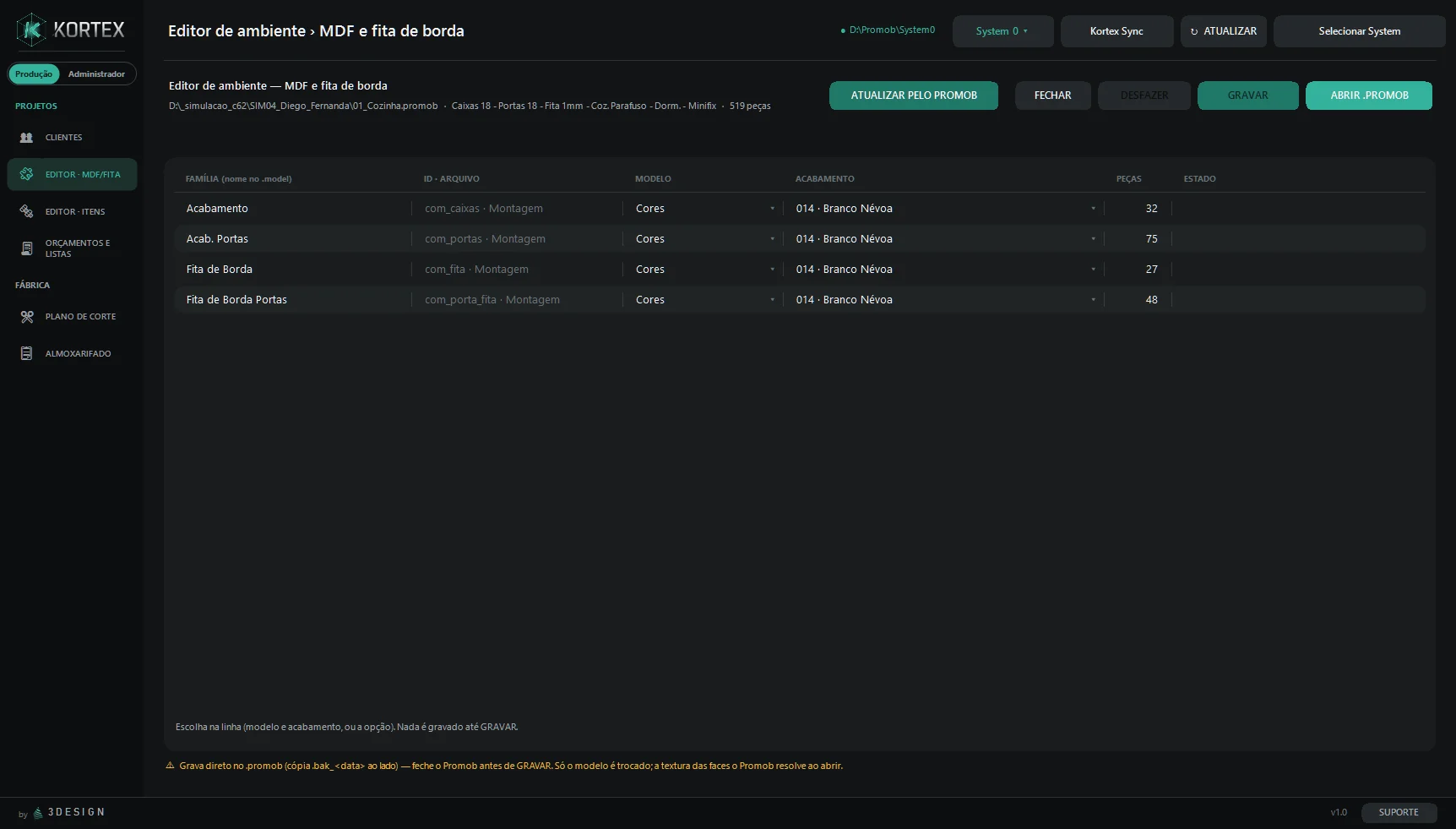Image resolution: width=1456 pixels, height=829 pixels.
Task: Switch to Produção mode
Action: point(34,74)
